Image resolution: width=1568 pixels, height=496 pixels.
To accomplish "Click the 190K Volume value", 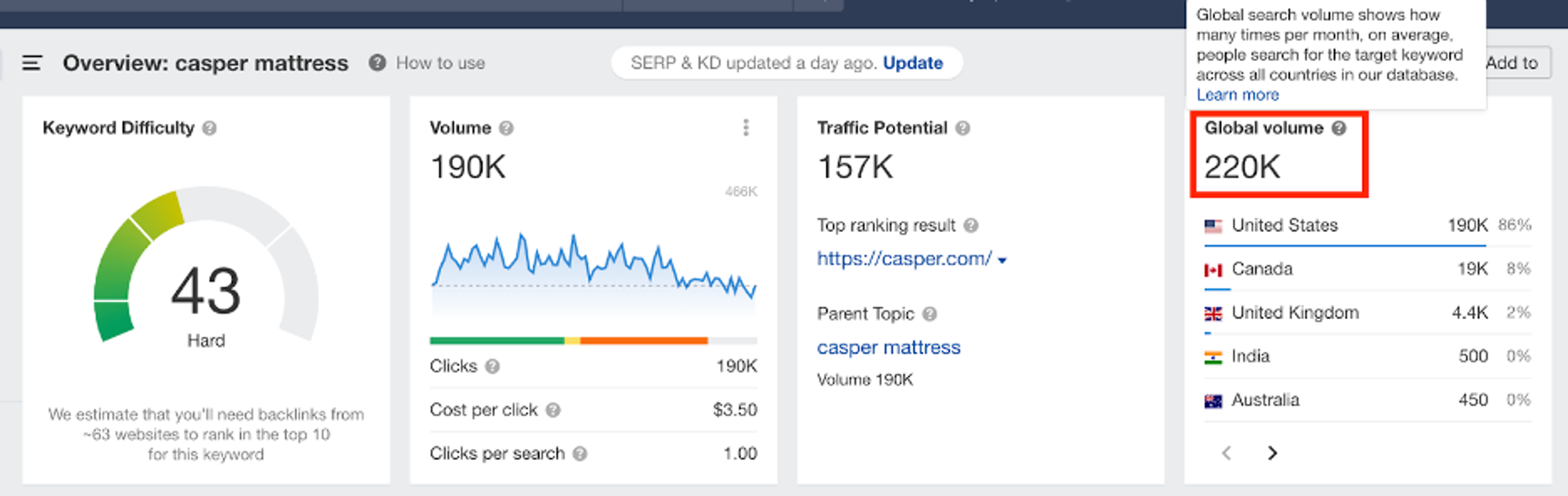I will pyautogui.click(x=468, y=167).
